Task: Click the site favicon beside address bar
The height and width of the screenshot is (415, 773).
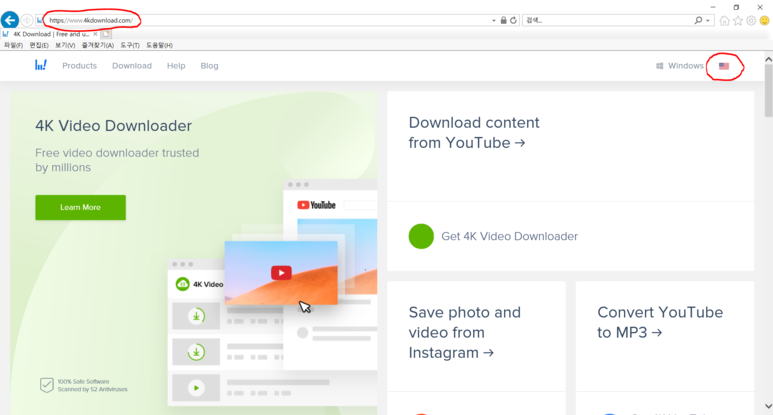Action: 39,20
